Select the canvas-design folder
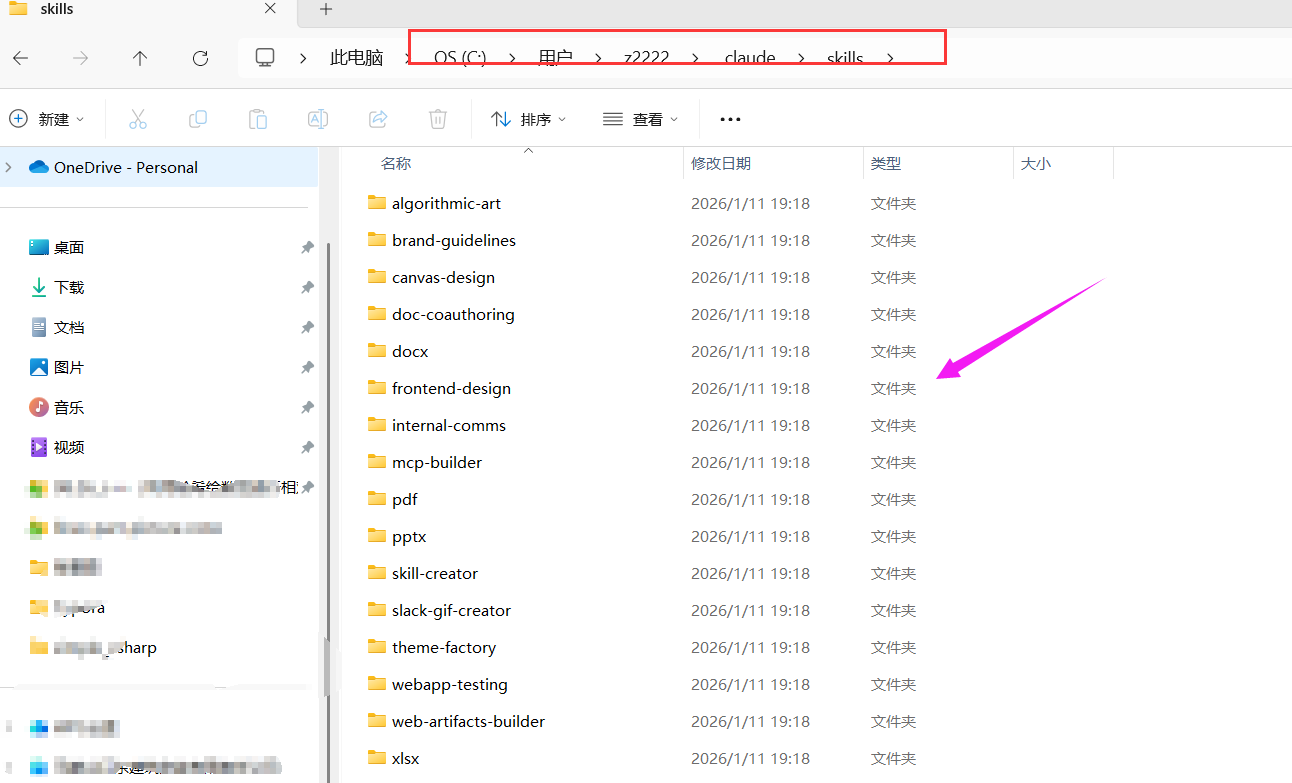Viewport: 1292px width, 783px height. point(443,277)
